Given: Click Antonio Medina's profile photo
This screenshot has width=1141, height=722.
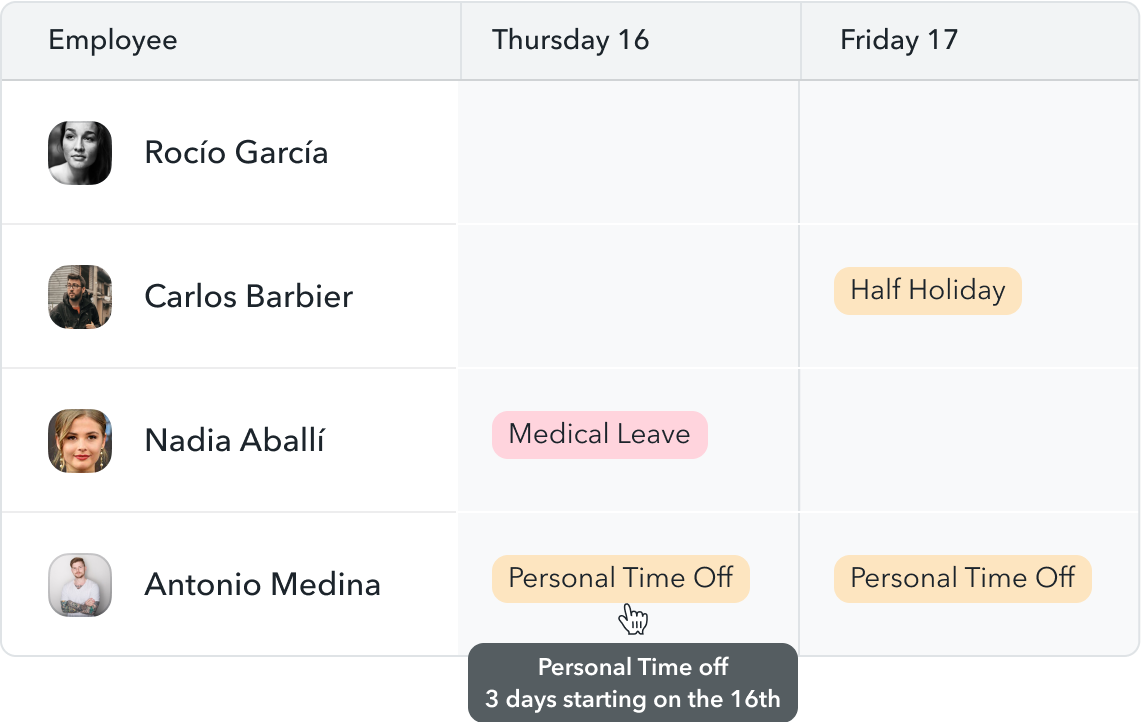Looking at the screenshot, I should pos(80,585).
